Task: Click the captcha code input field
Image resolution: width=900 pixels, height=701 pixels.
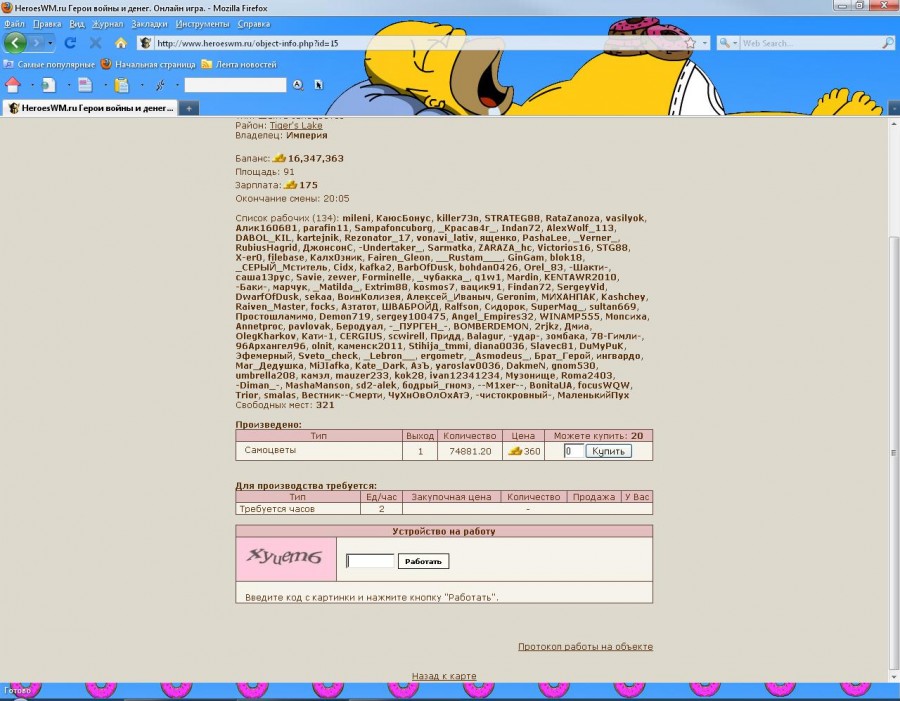Action: tap(370, 561)
